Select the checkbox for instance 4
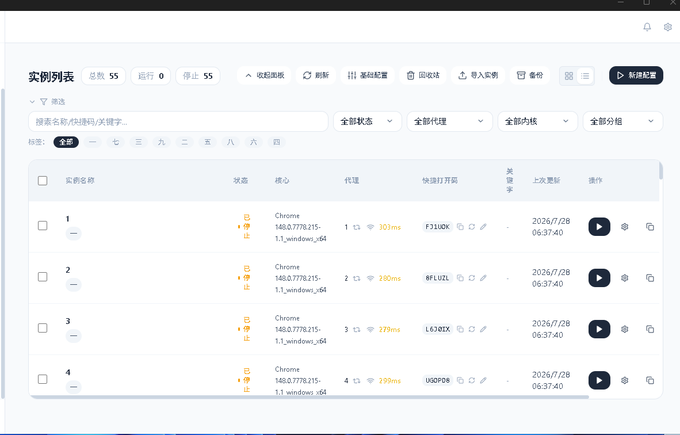Viewport: 680px width, 435px height. click(42, 379)
